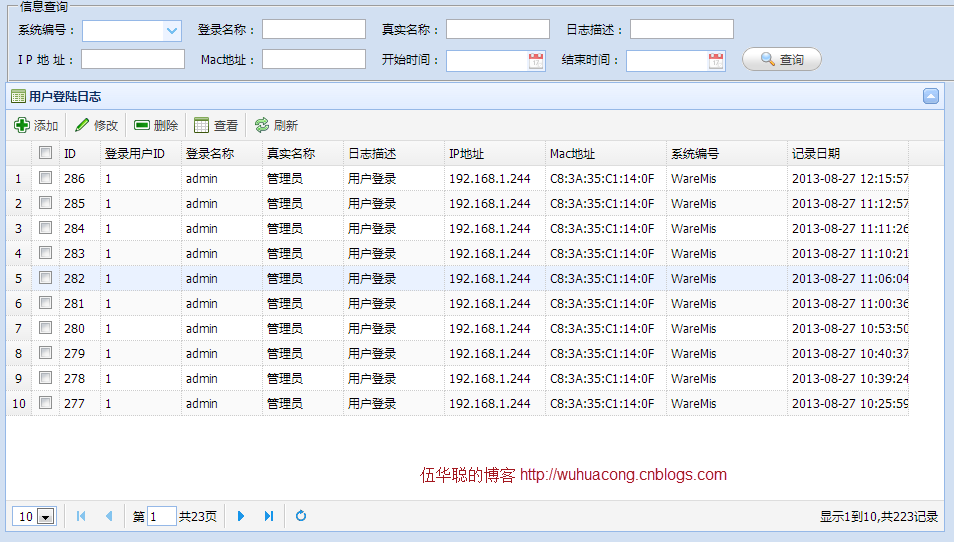Check the row with ID 277
This screenshot has width=954, height=542.
(x=45, y=402)
